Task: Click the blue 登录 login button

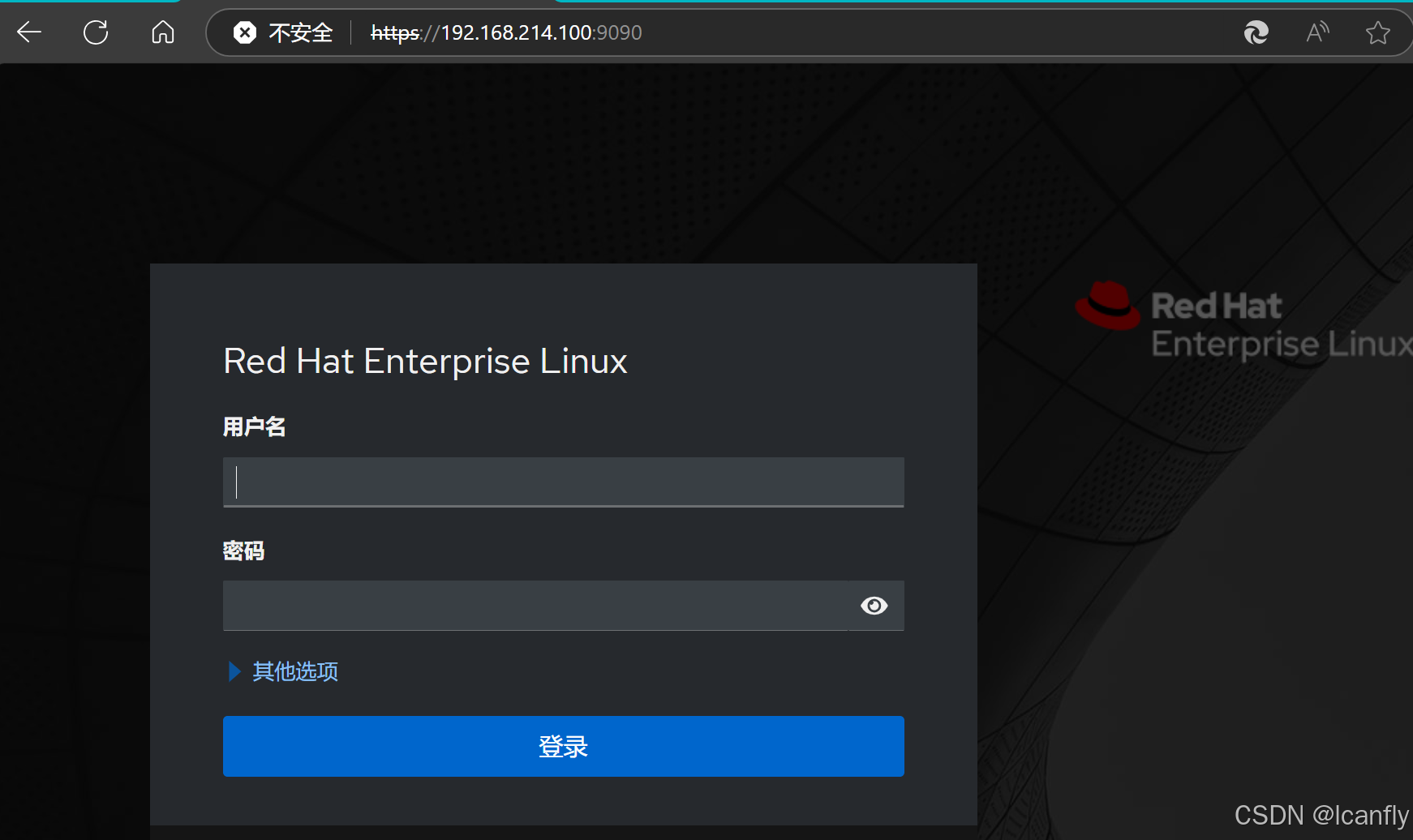Action: [x=564, y=746]
